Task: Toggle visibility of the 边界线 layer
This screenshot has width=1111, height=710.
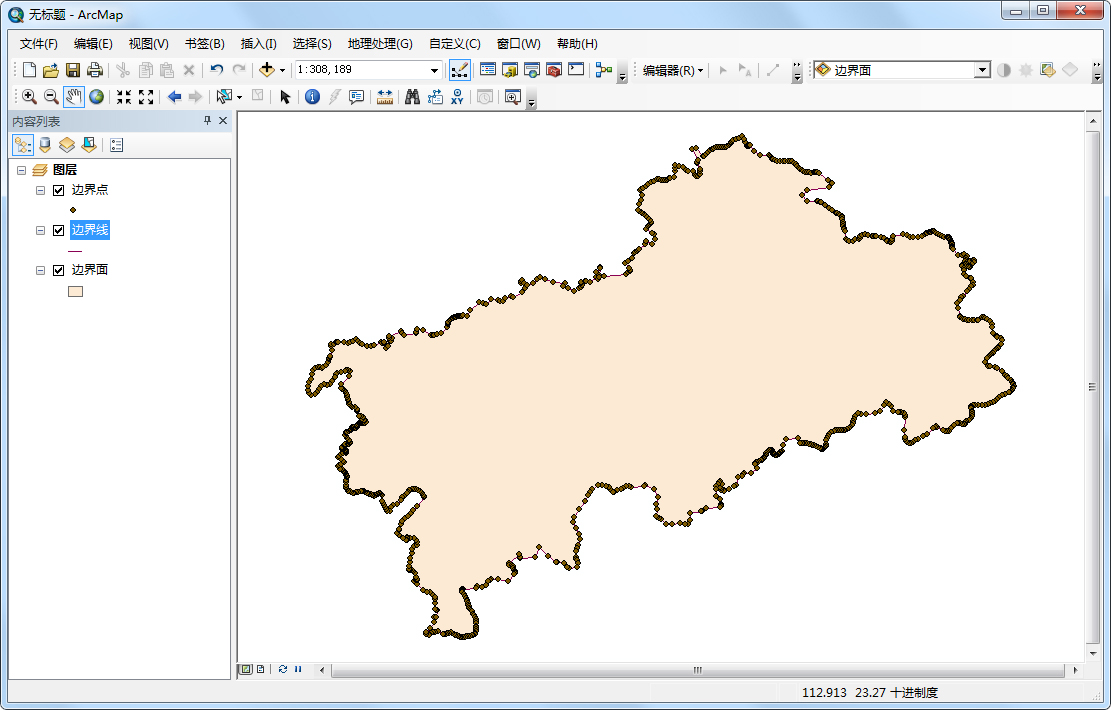Action: [x=57, y=229]
